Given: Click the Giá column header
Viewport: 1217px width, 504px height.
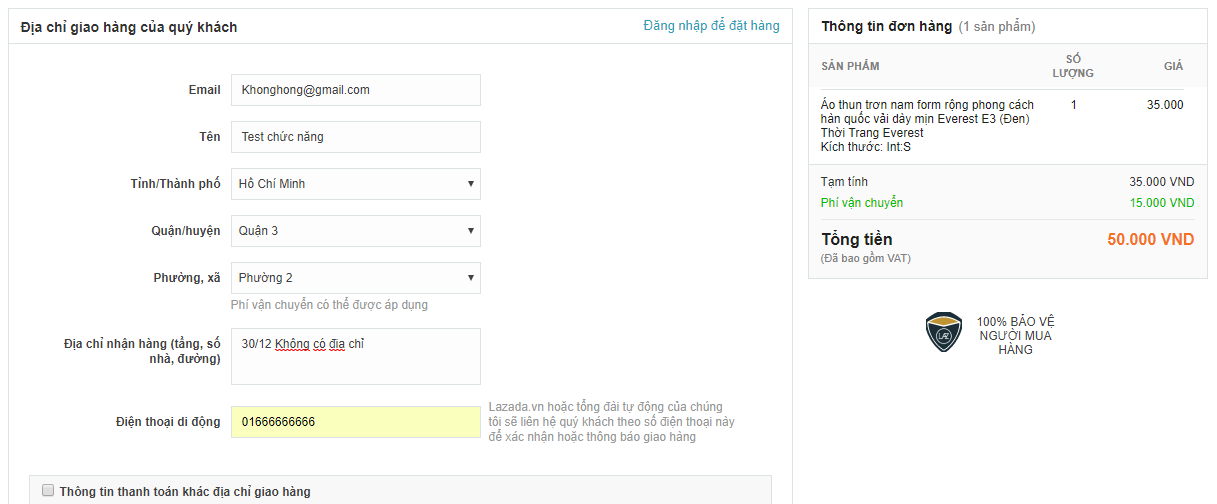Looking at the screenshot, I should [x=1173, y=66].
